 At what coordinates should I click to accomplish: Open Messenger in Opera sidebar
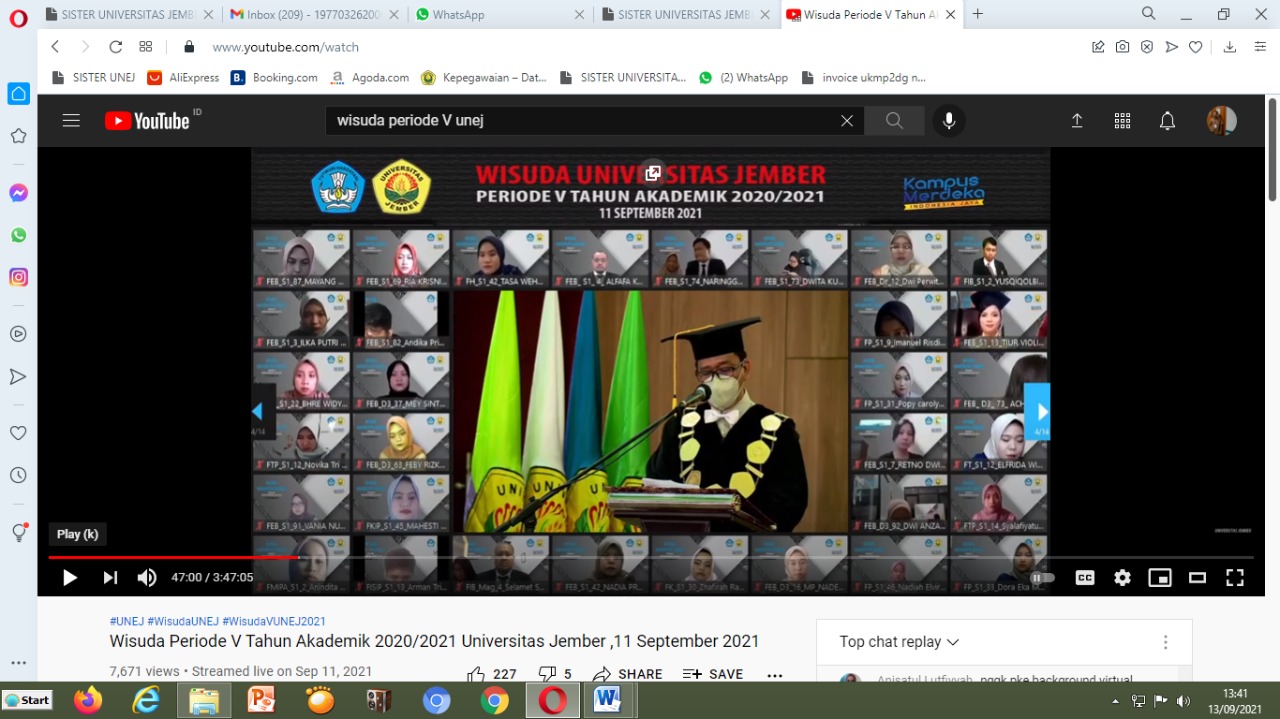(x=18, y=193)
